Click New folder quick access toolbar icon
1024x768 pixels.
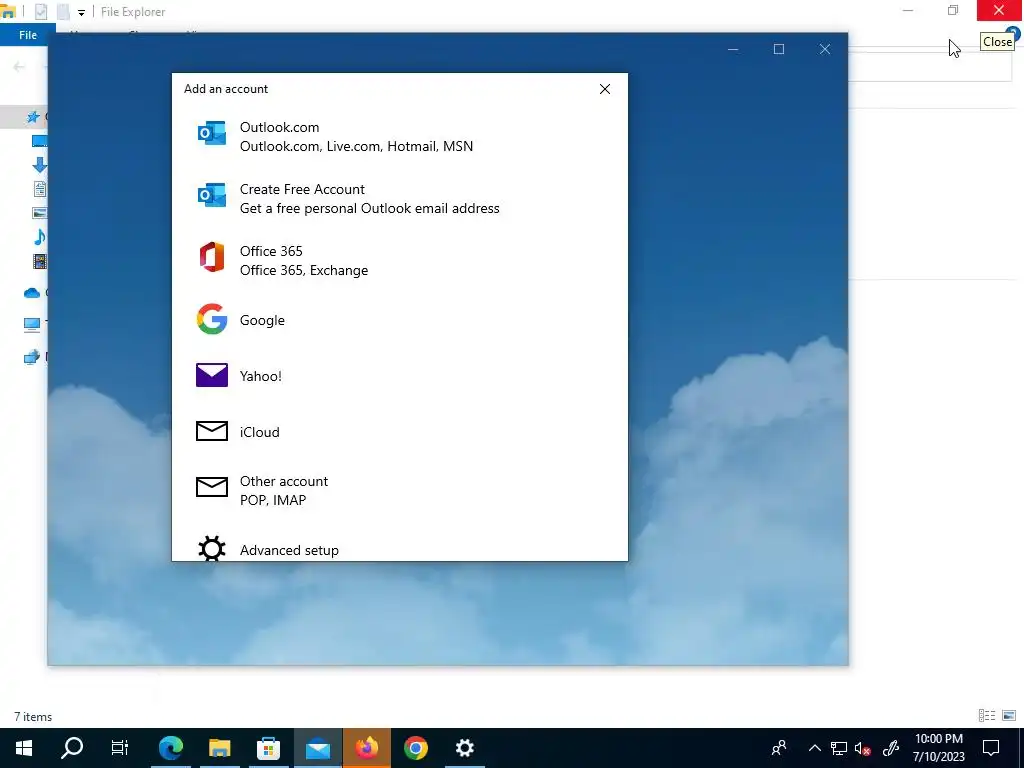click(63, 12)
